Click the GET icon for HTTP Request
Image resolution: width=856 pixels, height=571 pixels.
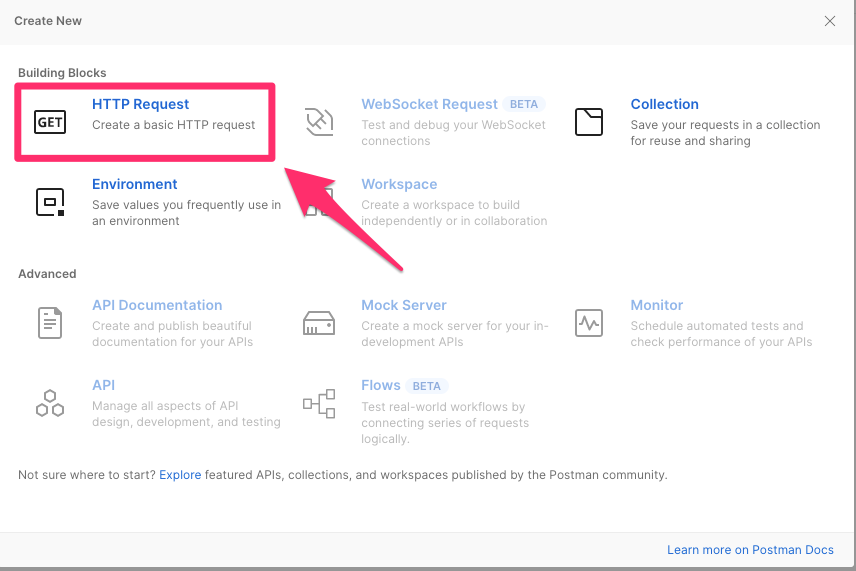coord(50,122)
